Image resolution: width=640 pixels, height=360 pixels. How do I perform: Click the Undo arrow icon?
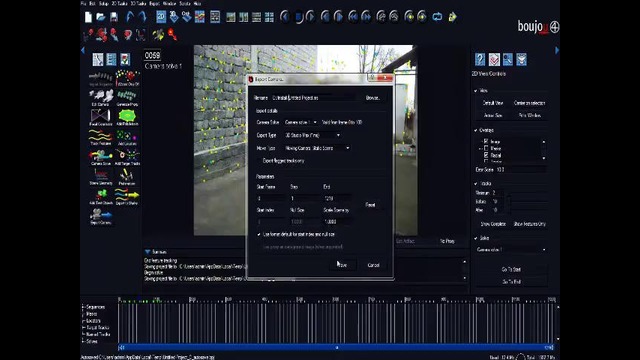(x=129, y=17)
